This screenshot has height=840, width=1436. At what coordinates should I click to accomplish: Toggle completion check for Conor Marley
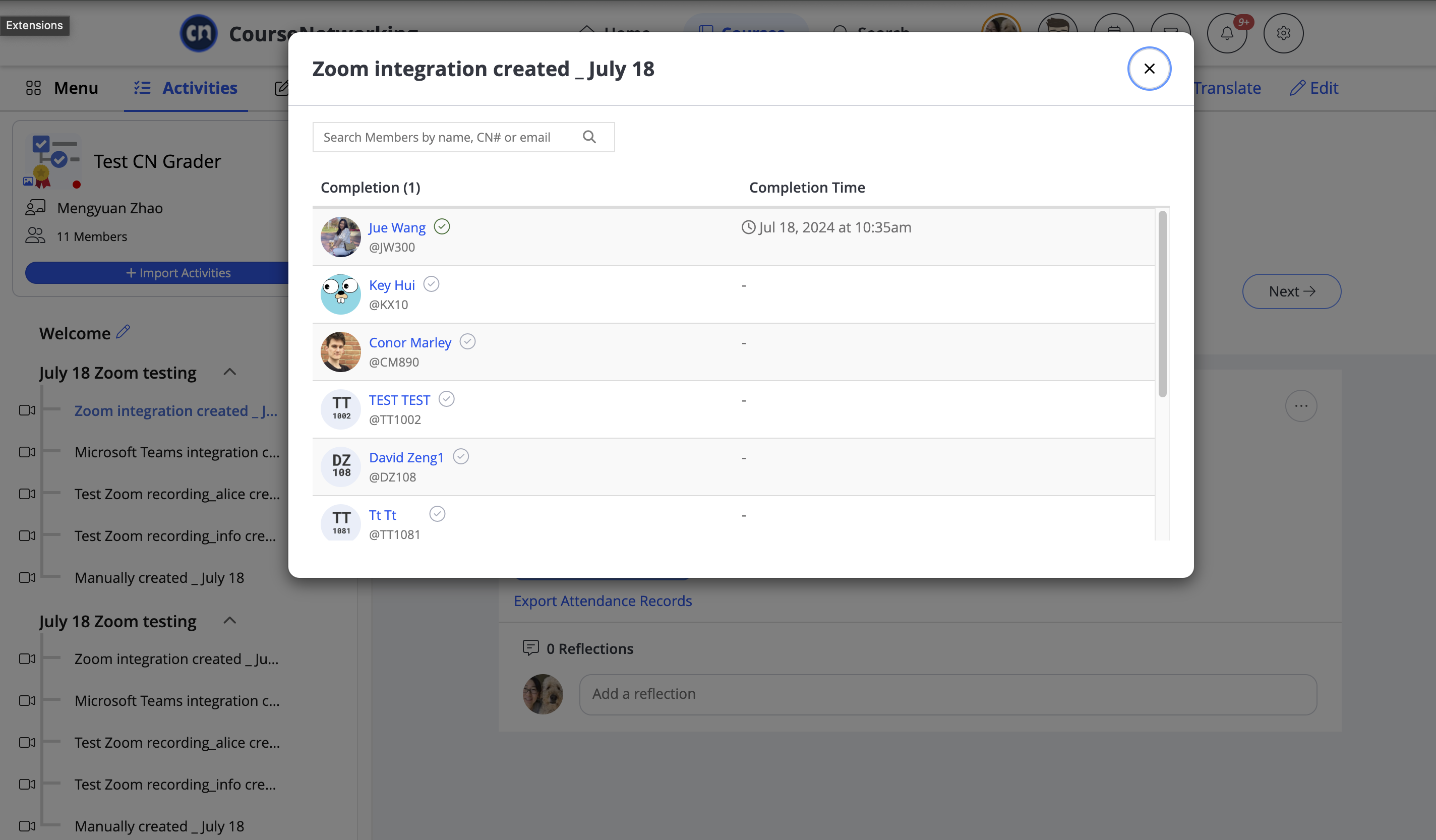coord(467,341)
